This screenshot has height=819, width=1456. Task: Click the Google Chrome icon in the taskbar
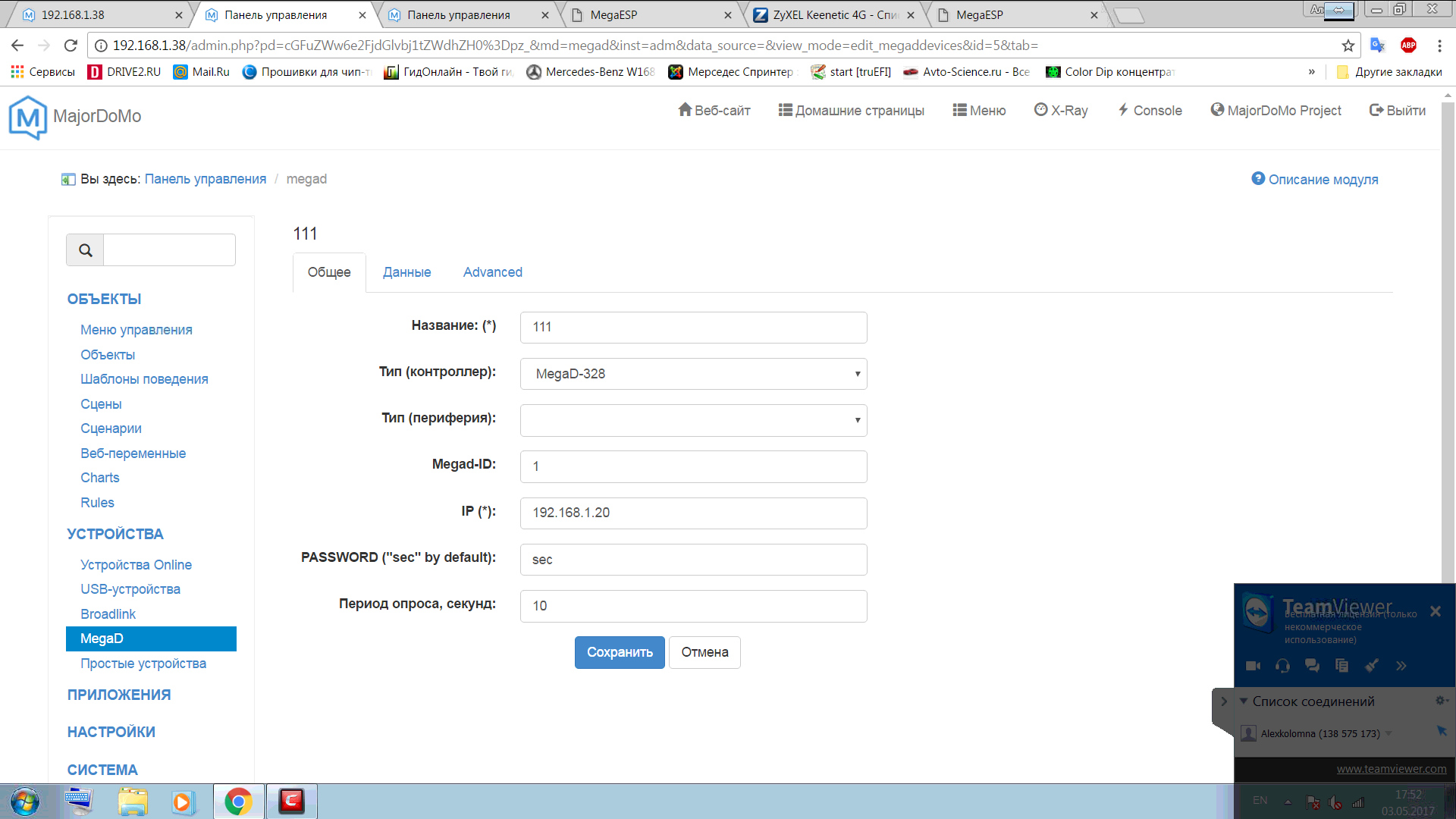(238, 801)
